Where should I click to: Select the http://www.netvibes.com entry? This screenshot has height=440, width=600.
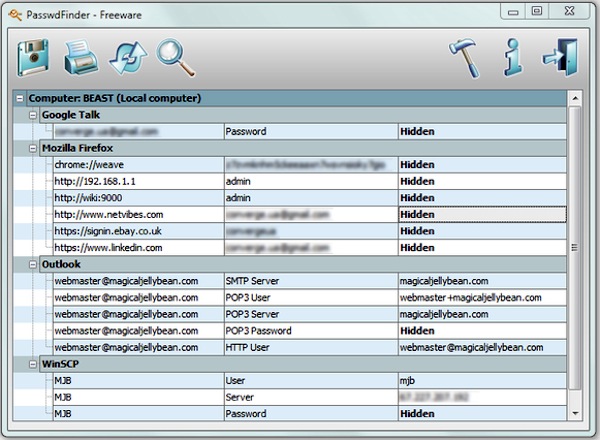138,215
